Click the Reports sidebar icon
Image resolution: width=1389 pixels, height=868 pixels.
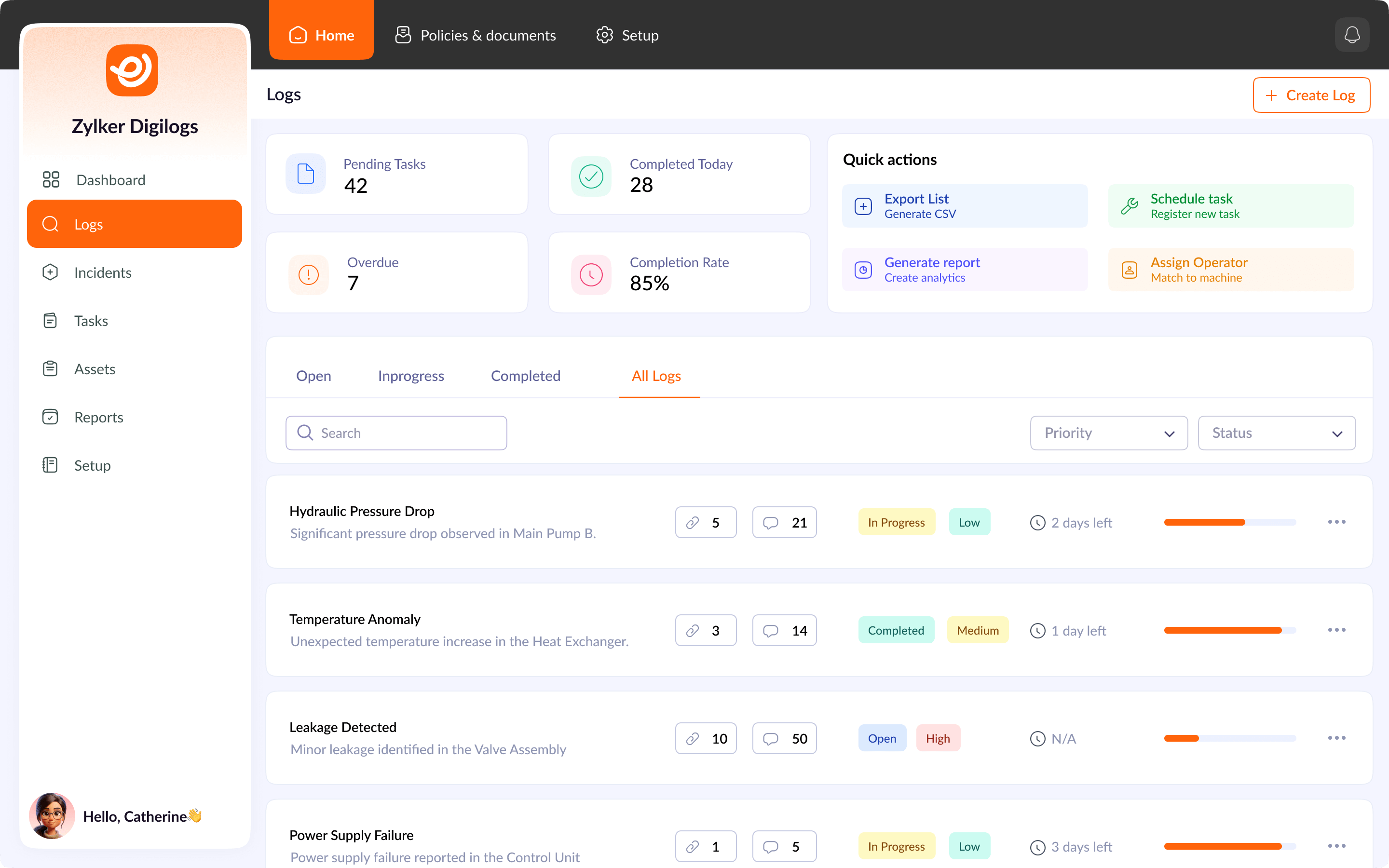click(x=51, y=417)
